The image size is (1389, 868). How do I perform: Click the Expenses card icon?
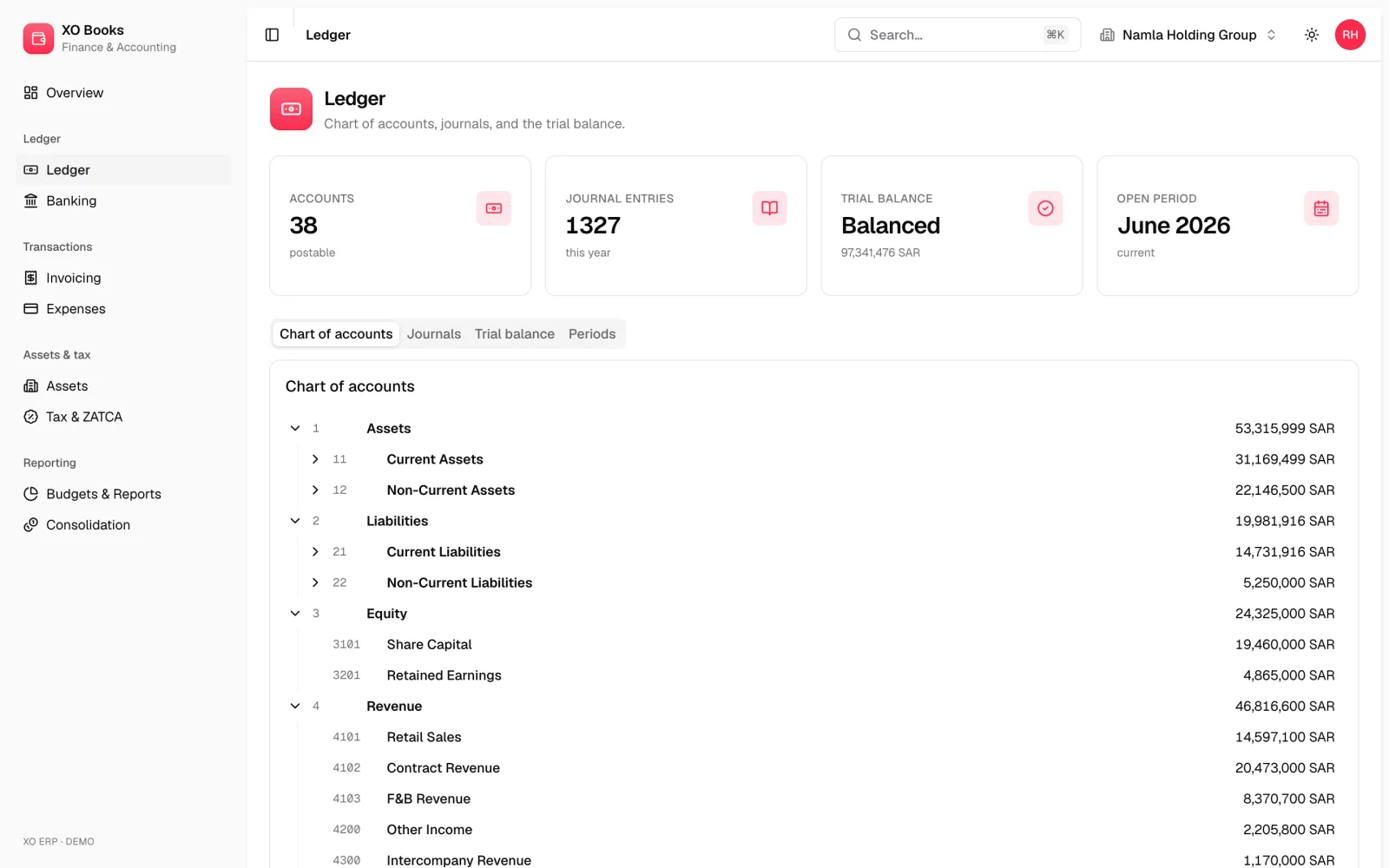[x=30, y=309]
